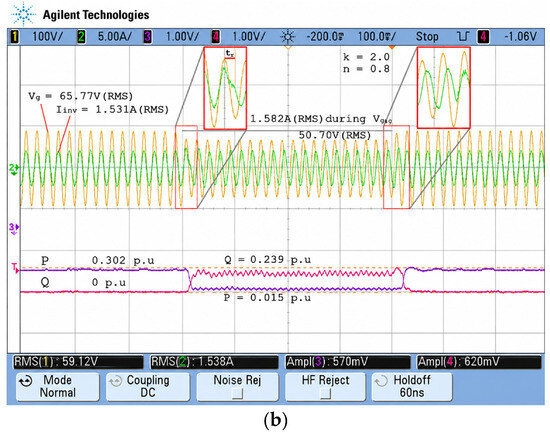Click the trigger level T marker on left
The height and width of the screenshot is (433, 550).
15,268
